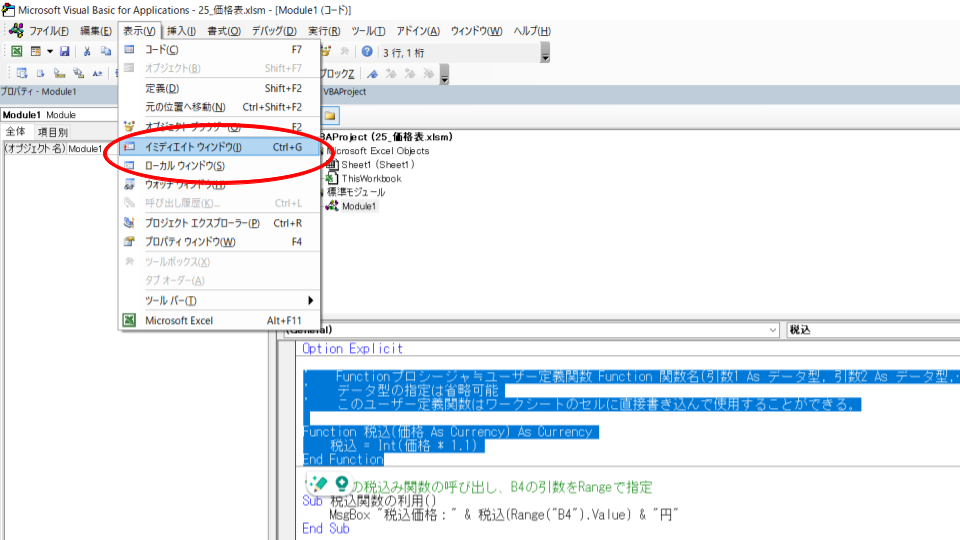The height and width of the screenshot is (540, 960).
Task: Open the 書式(O) menu
Action: tap(223, 31)
